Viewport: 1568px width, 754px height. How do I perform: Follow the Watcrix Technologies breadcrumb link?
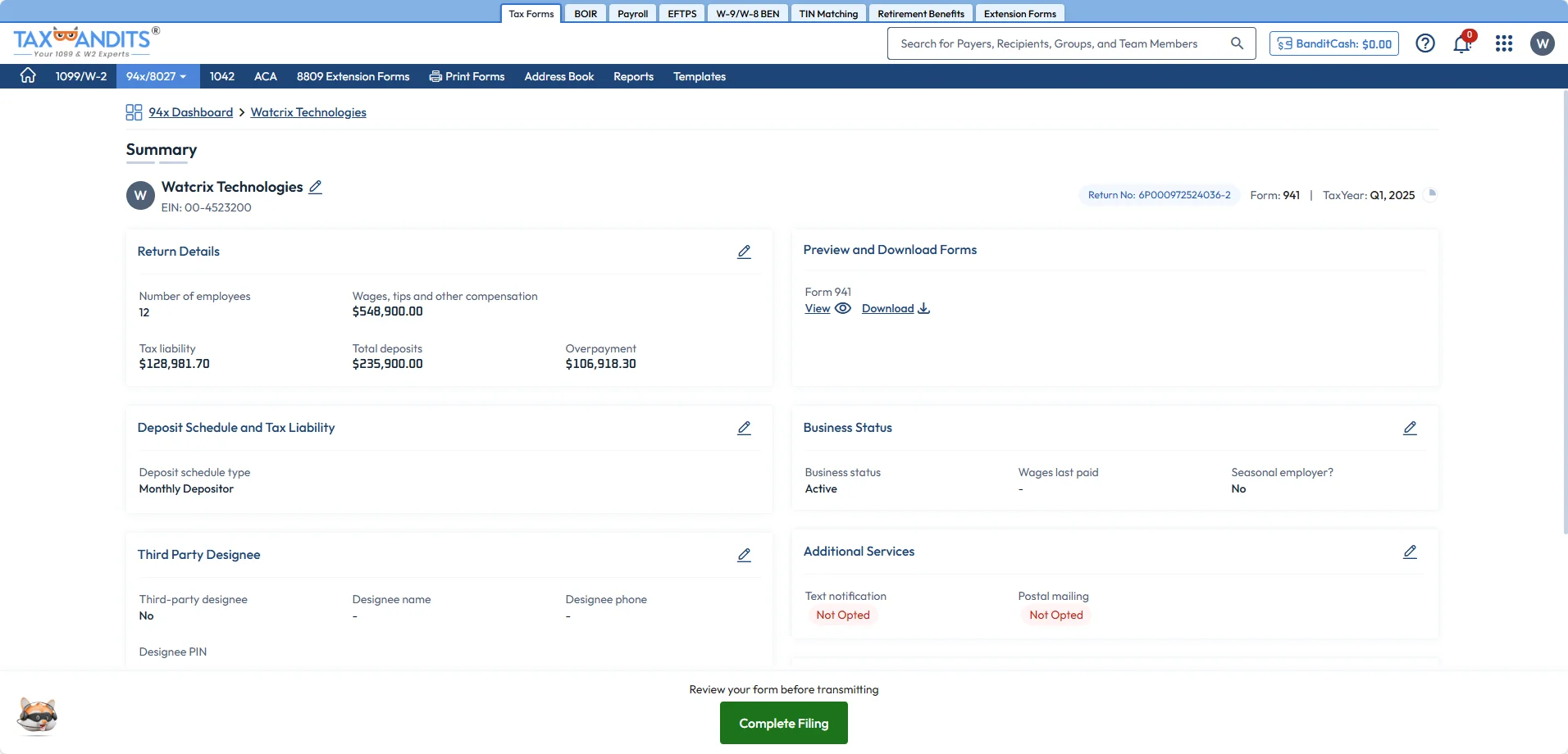tap(308, 112)
